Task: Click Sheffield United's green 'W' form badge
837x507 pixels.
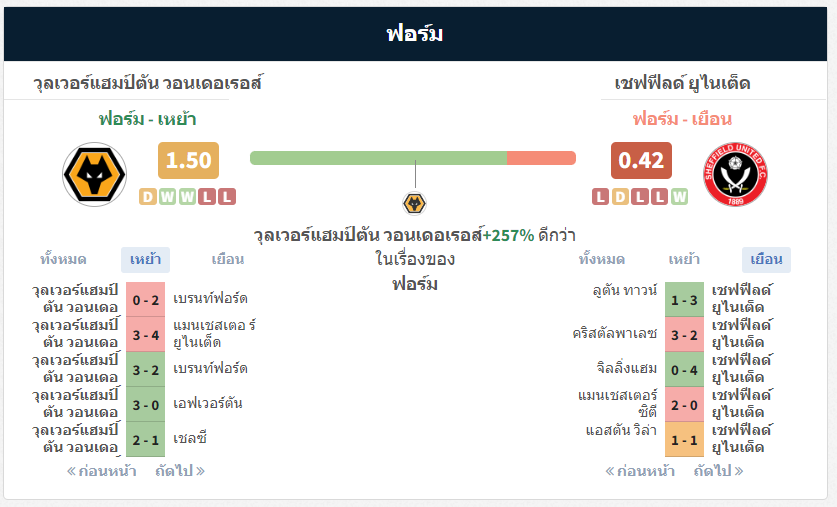Action: pyautogui.click(x=679, y=196)
